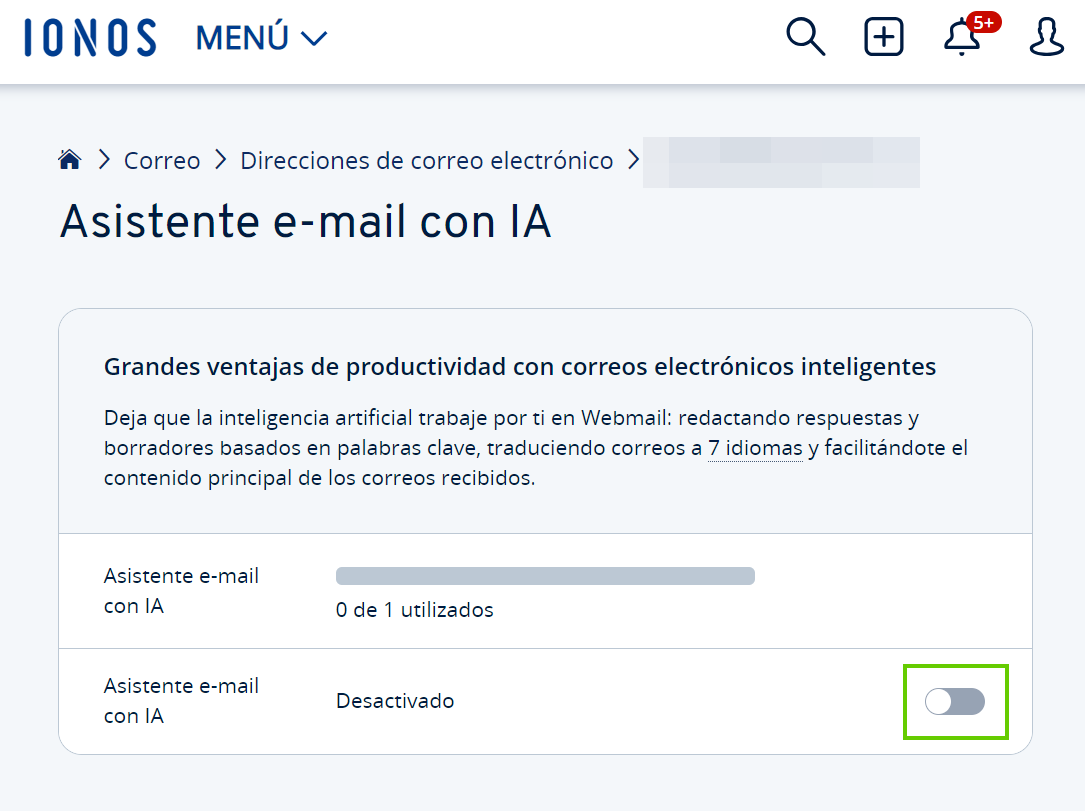Click the IONOS logo

click(91, 38)
